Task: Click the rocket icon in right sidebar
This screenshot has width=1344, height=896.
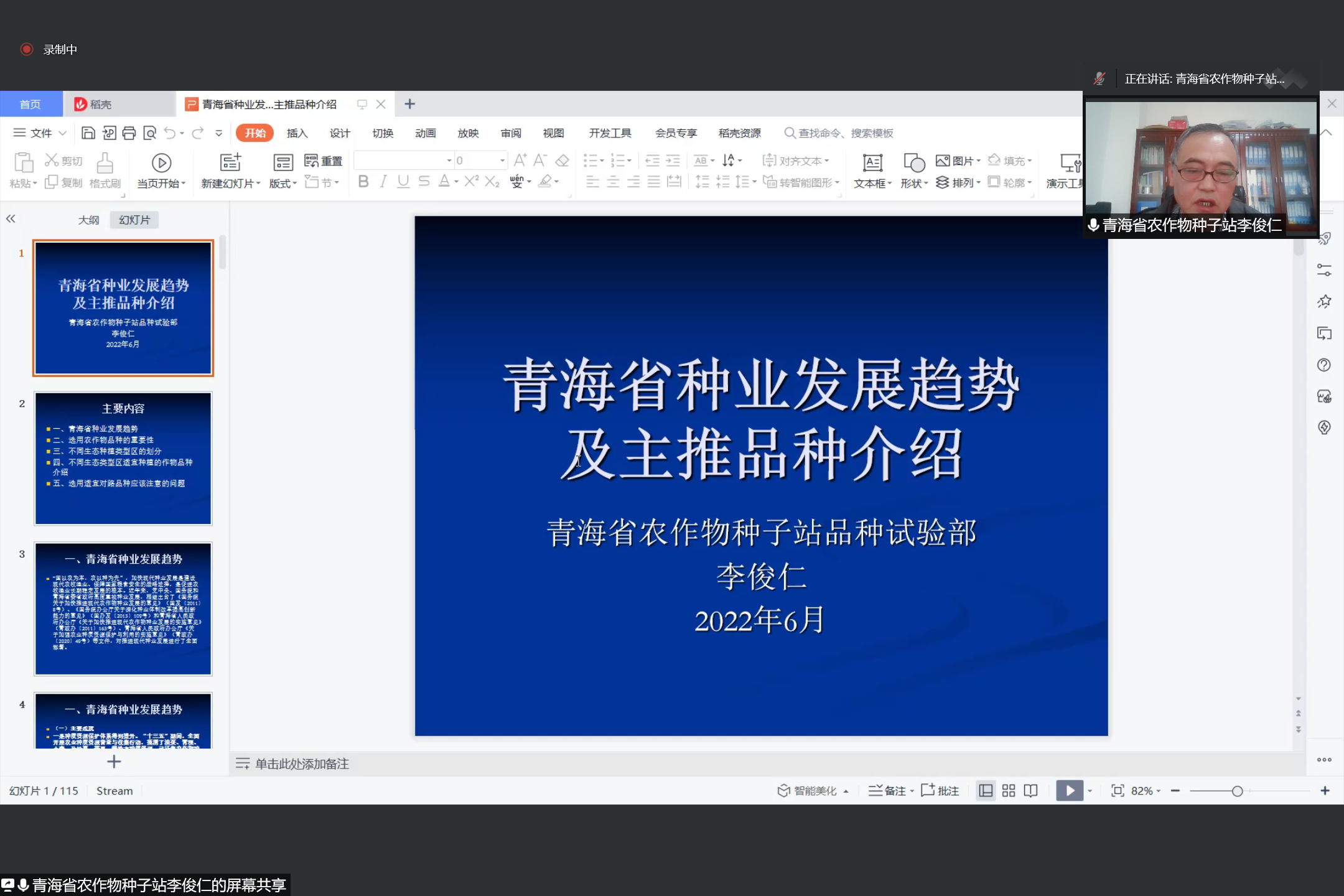Action: [1324, 239]
